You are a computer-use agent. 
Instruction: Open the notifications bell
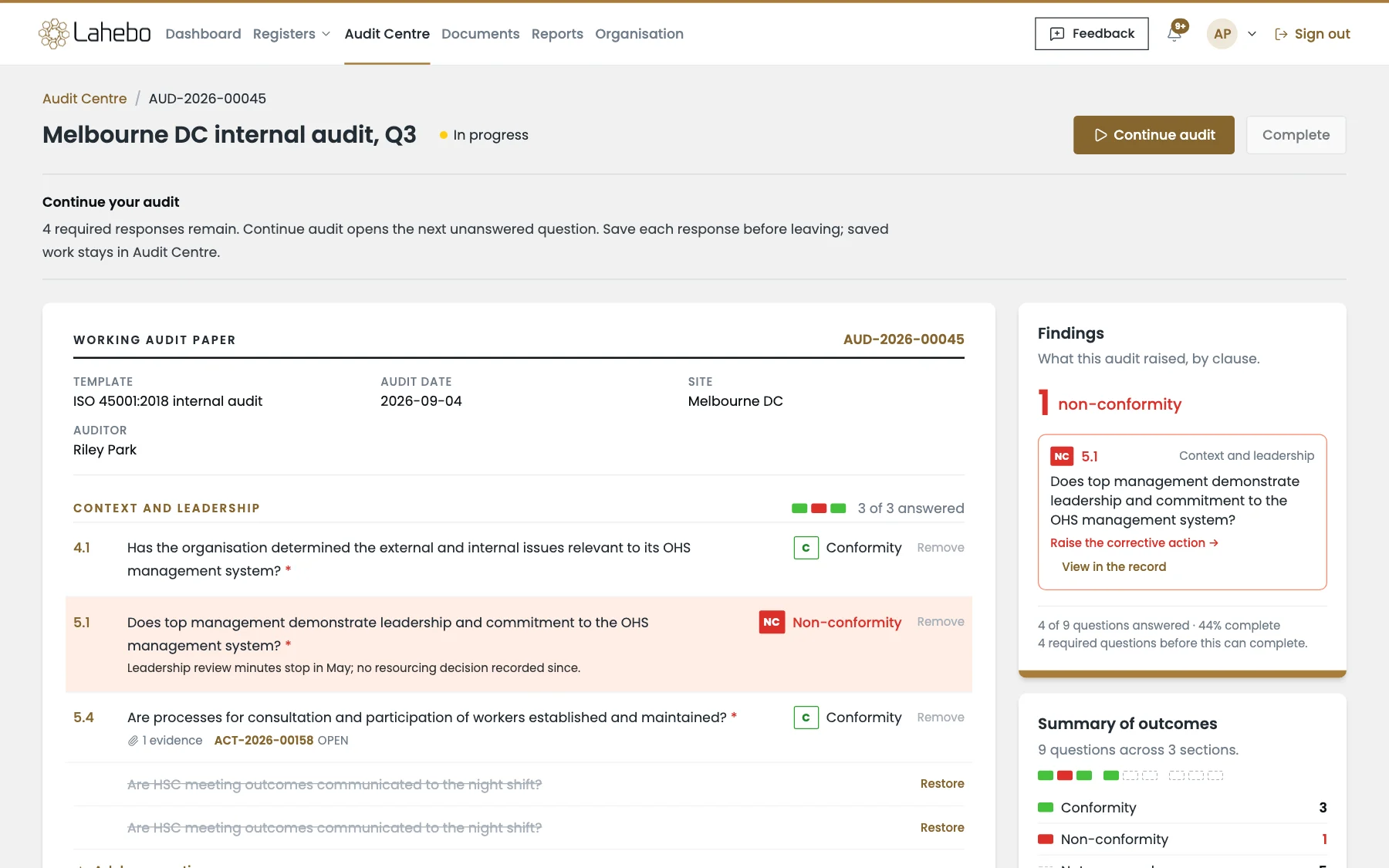(1174, 34)
